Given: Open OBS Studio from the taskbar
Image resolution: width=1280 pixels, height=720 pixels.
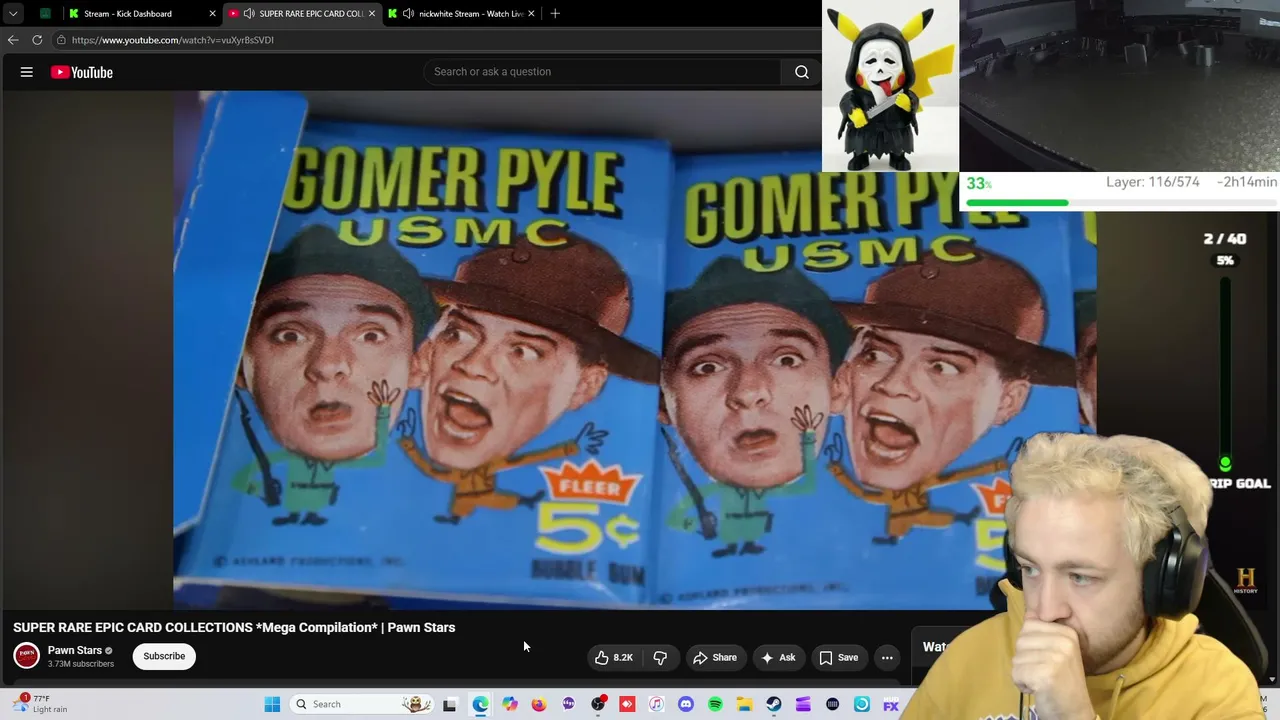Looking at the screenshot, I should coord(598,704).
